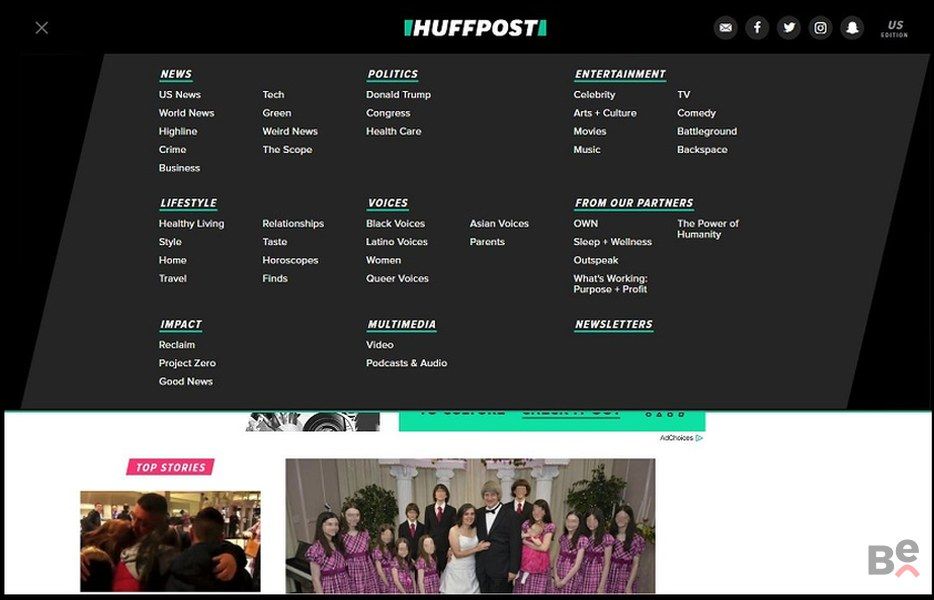
Task: Open the Battleground link
Action: (707, 132)
